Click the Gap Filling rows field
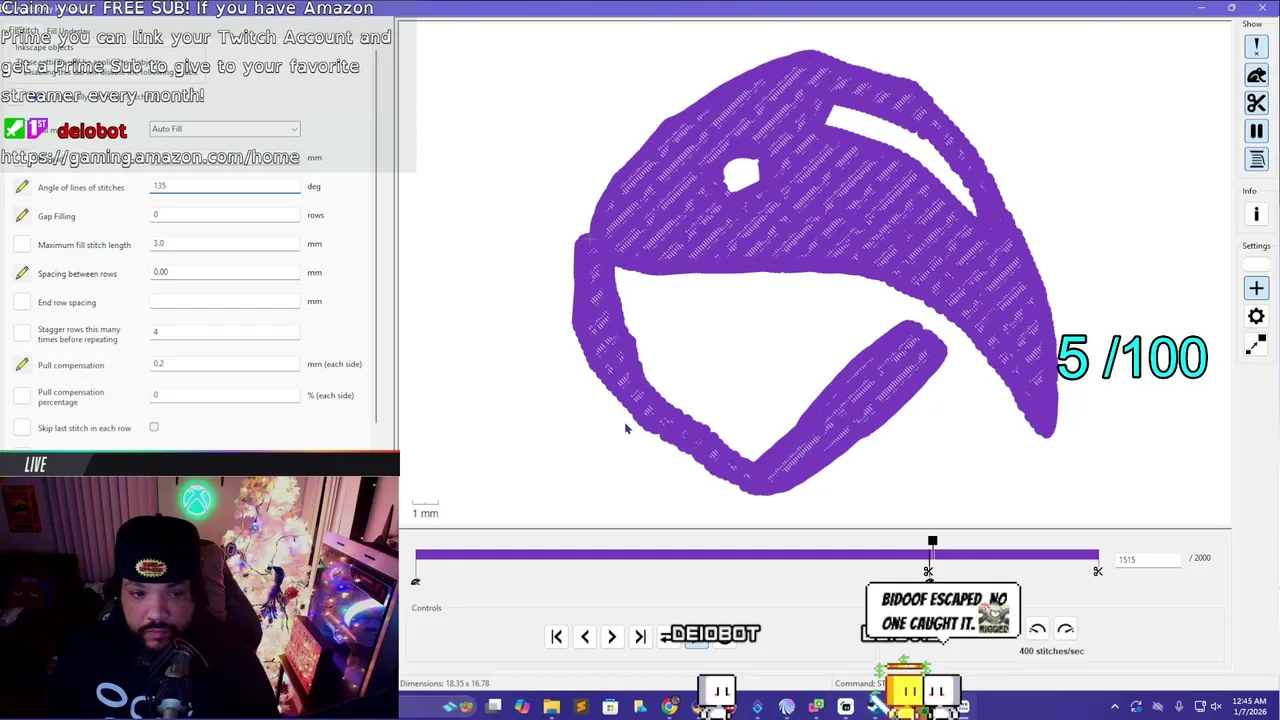 pos(225,215)
